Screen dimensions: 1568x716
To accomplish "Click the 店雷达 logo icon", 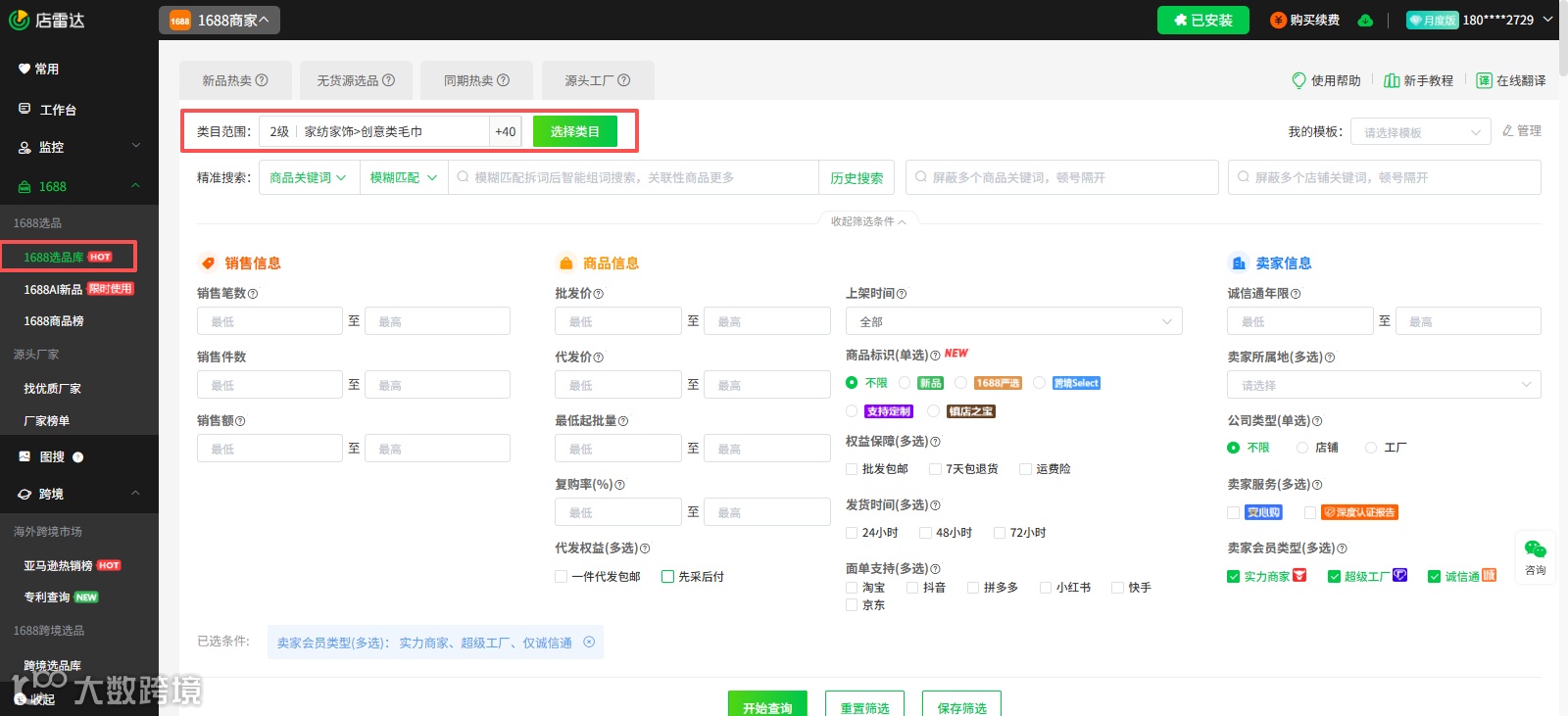I will [19, 20].
